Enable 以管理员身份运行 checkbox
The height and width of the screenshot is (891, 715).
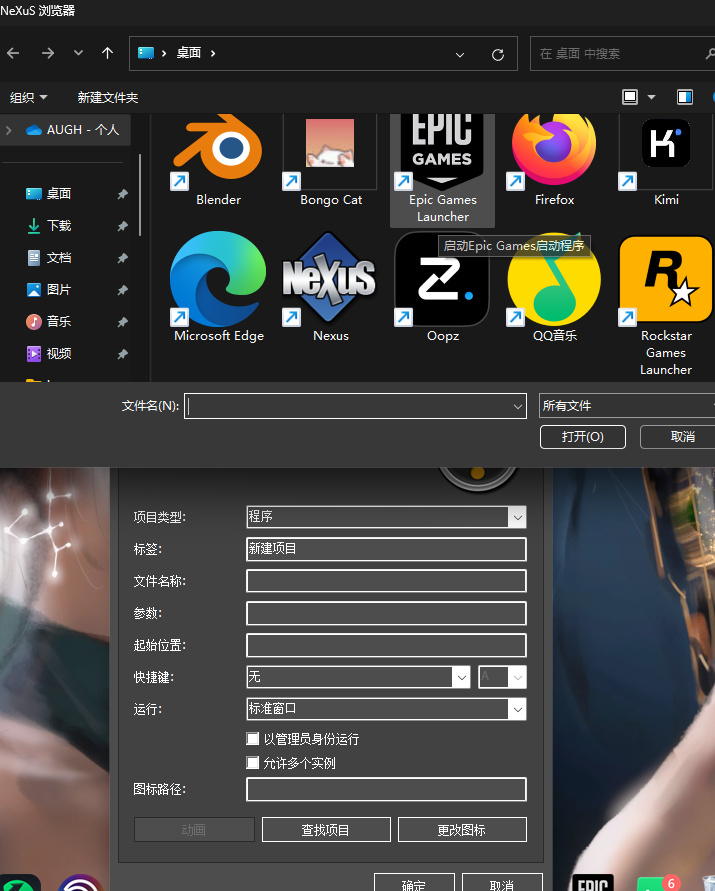tap(252, 739)
